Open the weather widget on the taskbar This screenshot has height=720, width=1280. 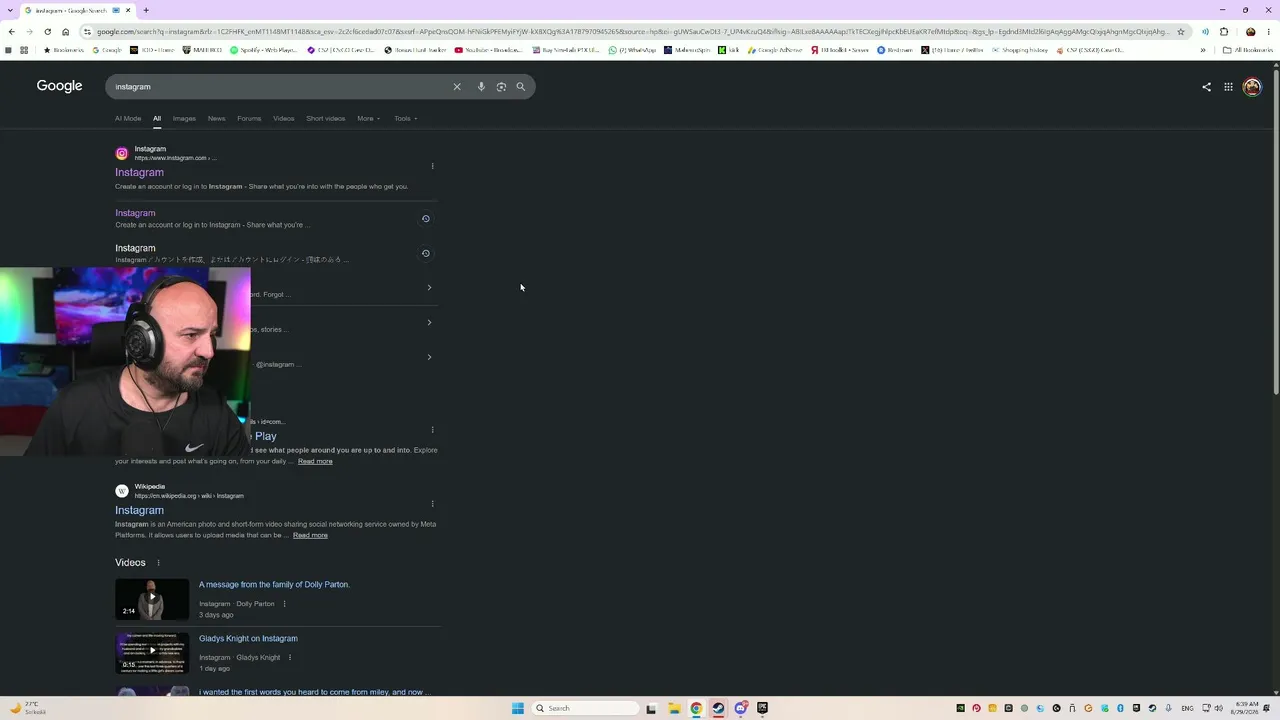(28, 708)
